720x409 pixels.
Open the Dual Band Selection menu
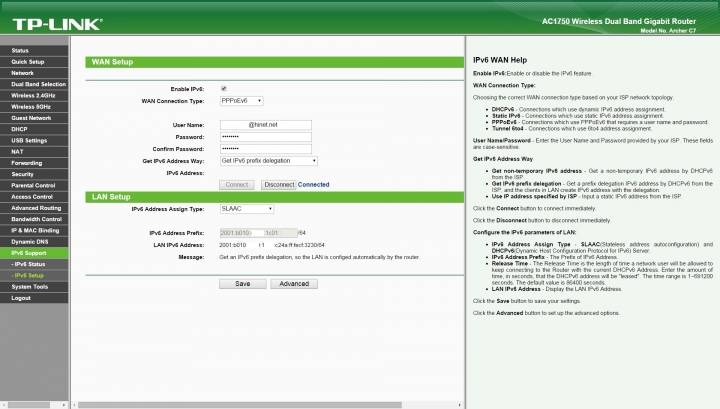click(34, 84)
